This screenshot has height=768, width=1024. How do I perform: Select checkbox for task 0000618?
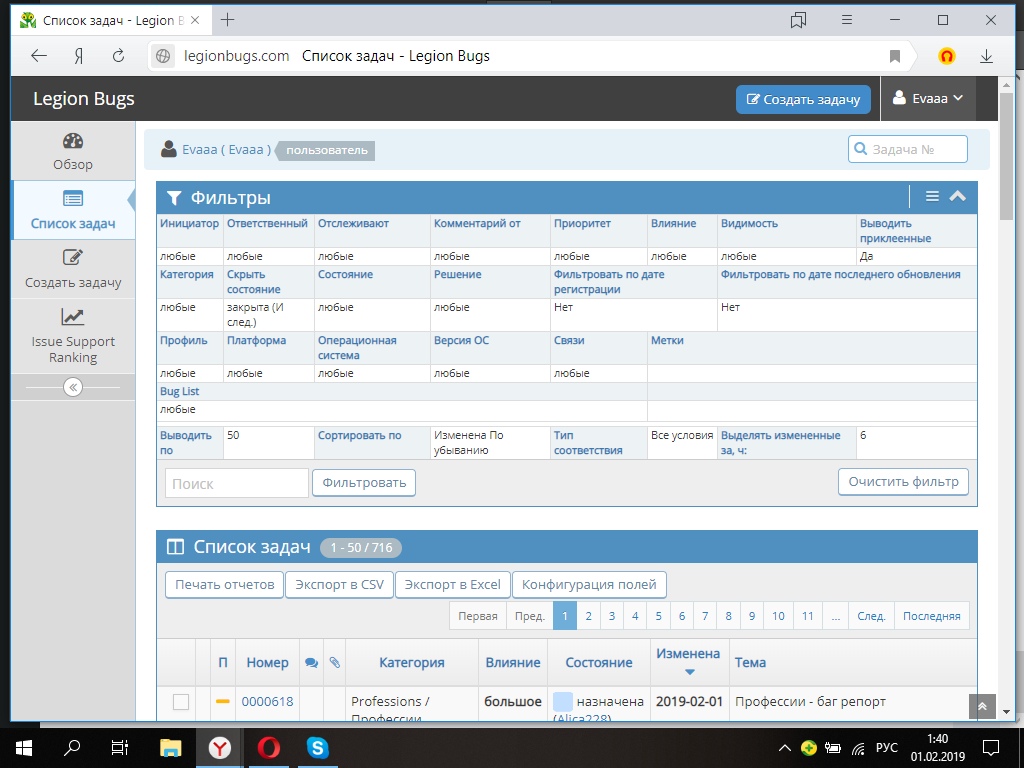[x=181, y=702]
